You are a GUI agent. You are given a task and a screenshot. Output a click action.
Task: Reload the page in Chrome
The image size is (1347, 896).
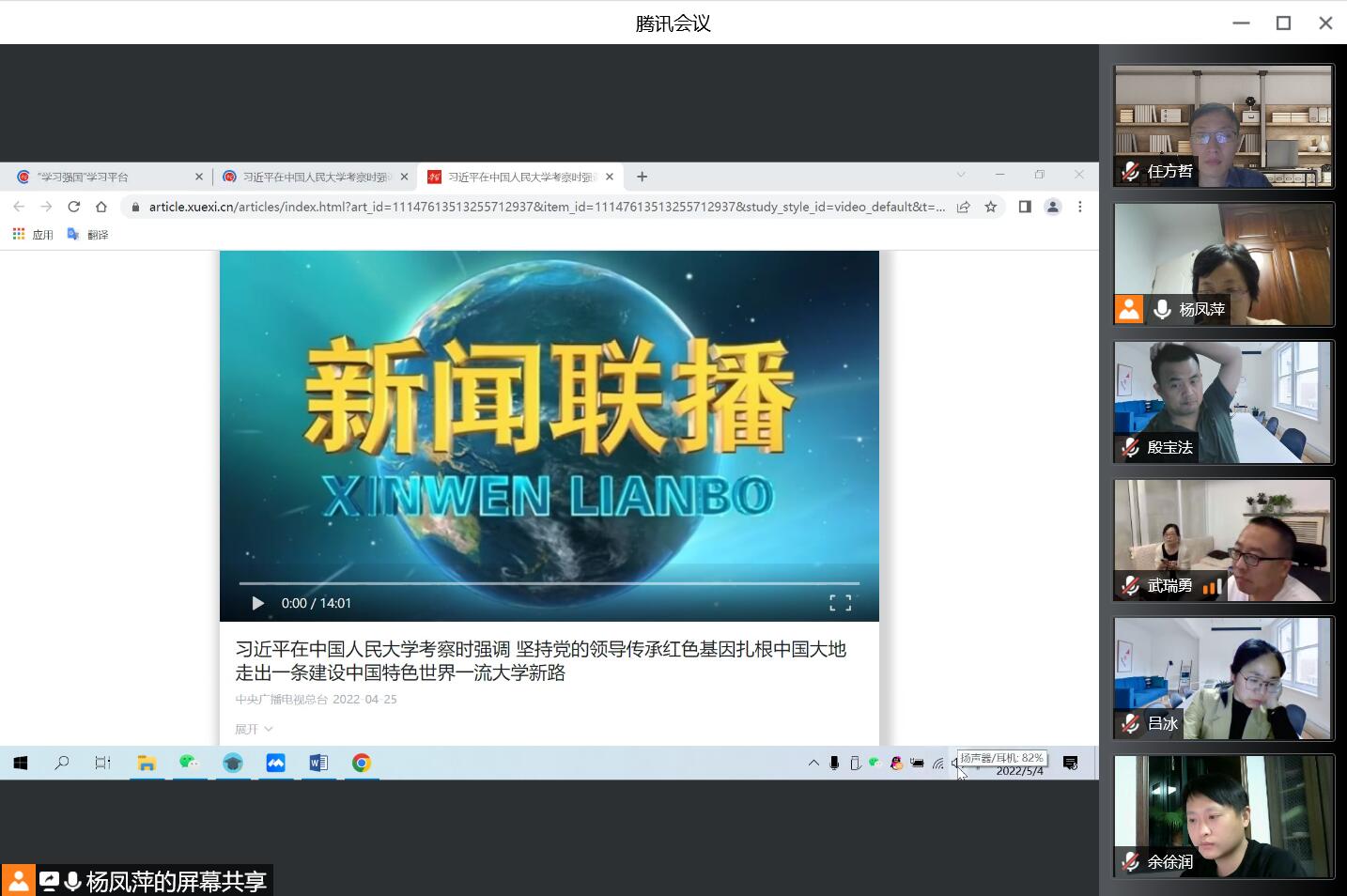[73, 207]
